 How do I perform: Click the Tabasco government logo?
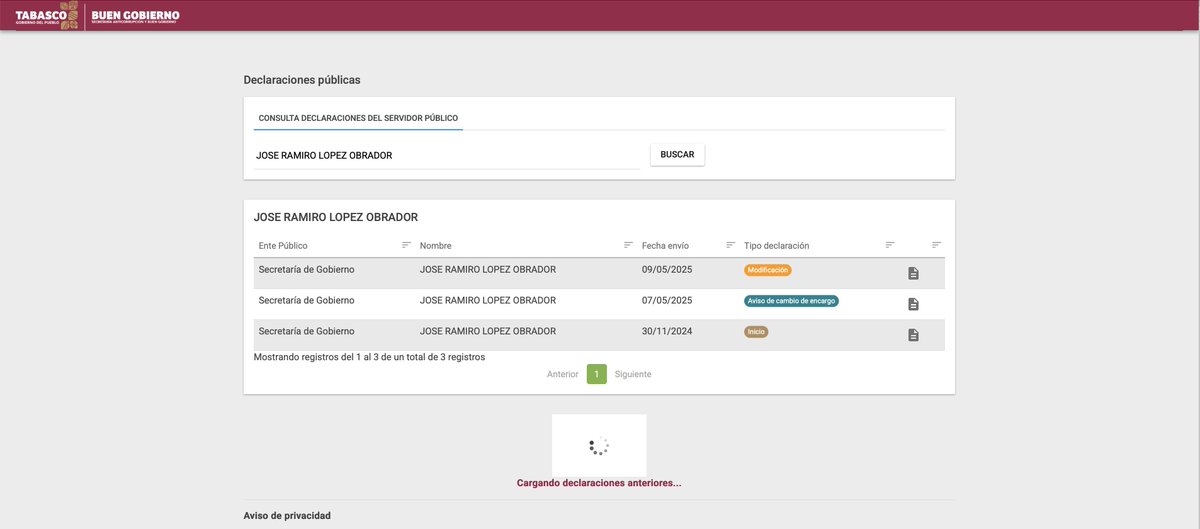pos(47,15)
